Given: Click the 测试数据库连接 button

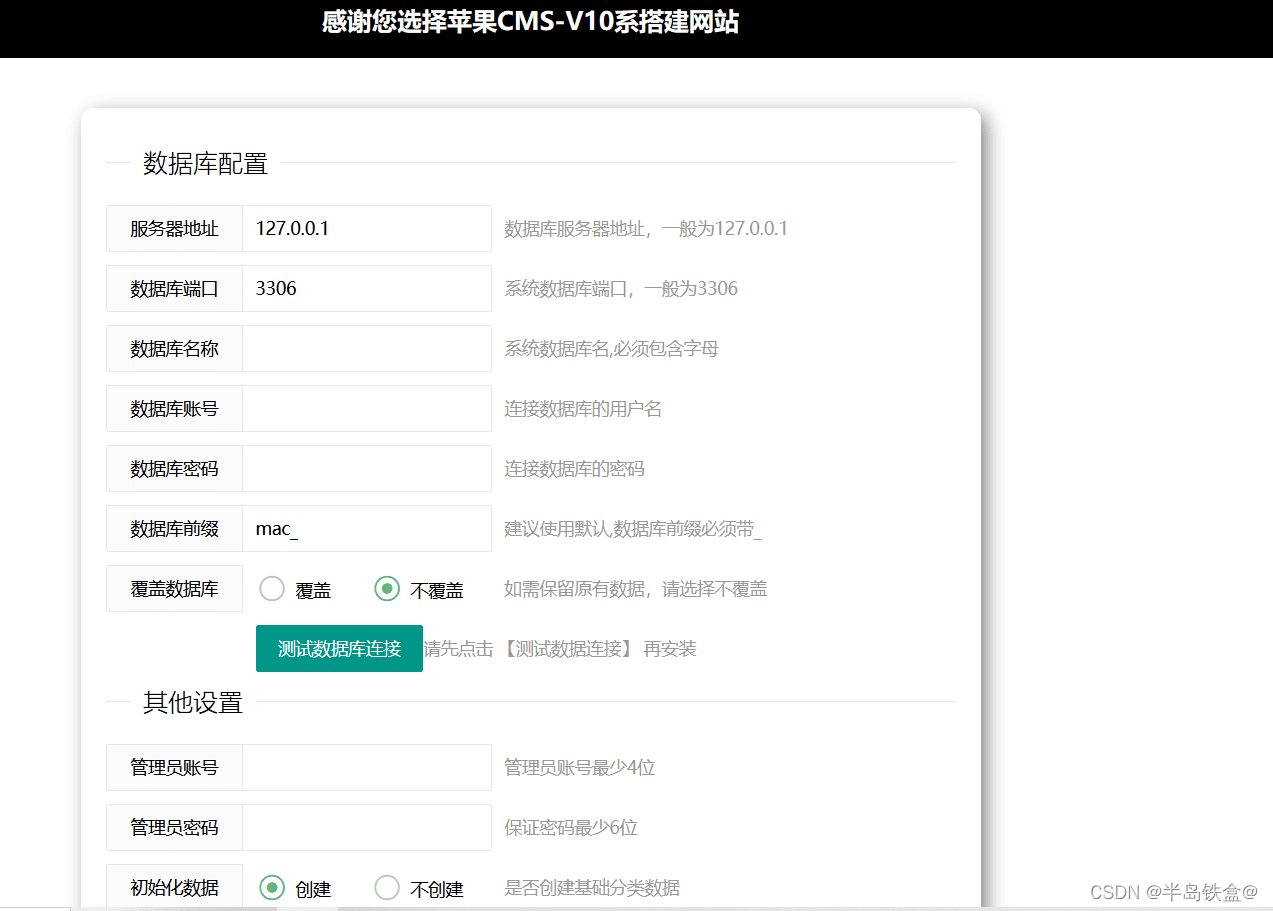Looking at the screenshot, I should pyautogui.click(x=339, y=648).
